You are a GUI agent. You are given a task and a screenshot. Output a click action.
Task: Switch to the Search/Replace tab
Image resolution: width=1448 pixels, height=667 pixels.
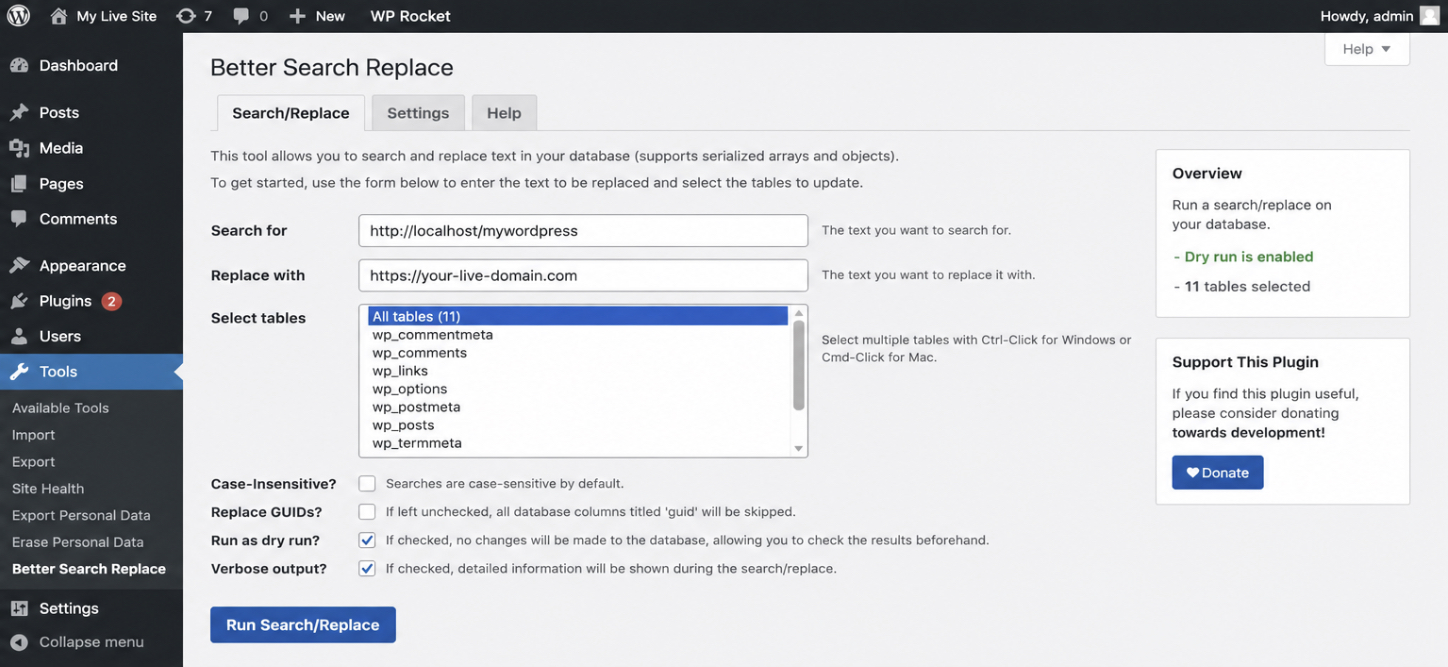coord(291,113)
